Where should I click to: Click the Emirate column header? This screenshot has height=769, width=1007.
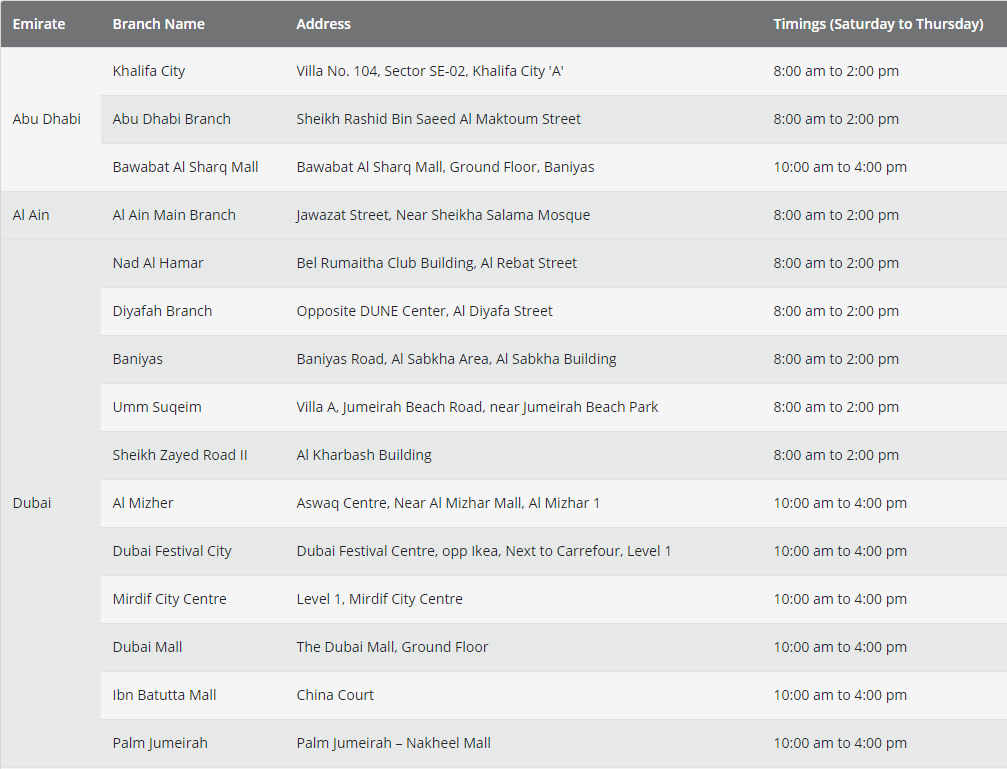[x=39, y=24]
